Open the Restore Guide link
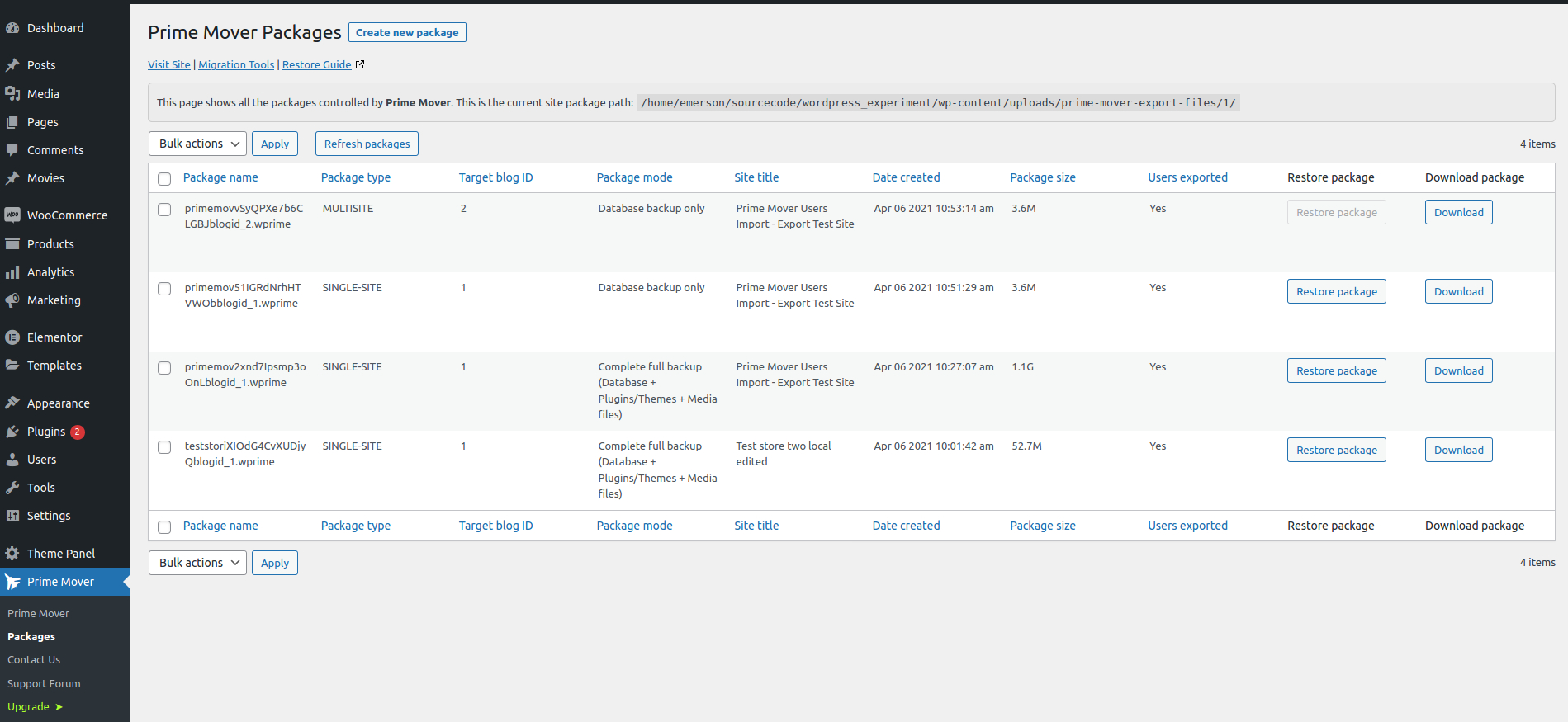This screenshot has height=722, width=1568. [x=317, y=64]
